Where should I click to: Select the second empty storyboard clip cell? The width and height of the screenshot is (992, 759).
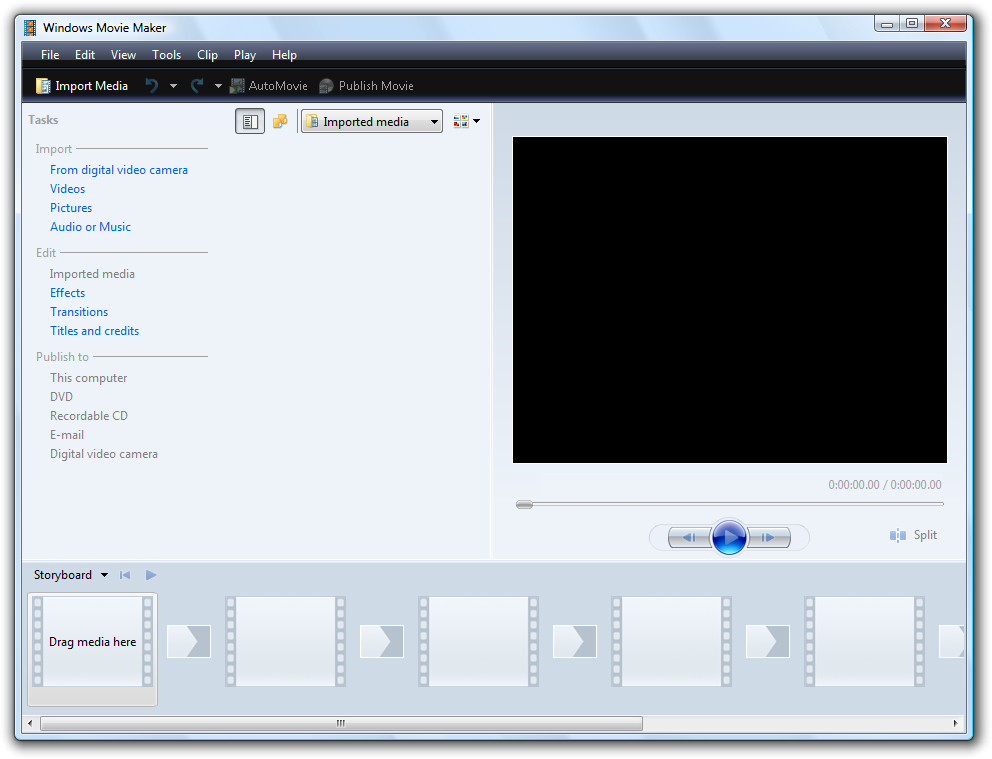[x=478, y=641]
